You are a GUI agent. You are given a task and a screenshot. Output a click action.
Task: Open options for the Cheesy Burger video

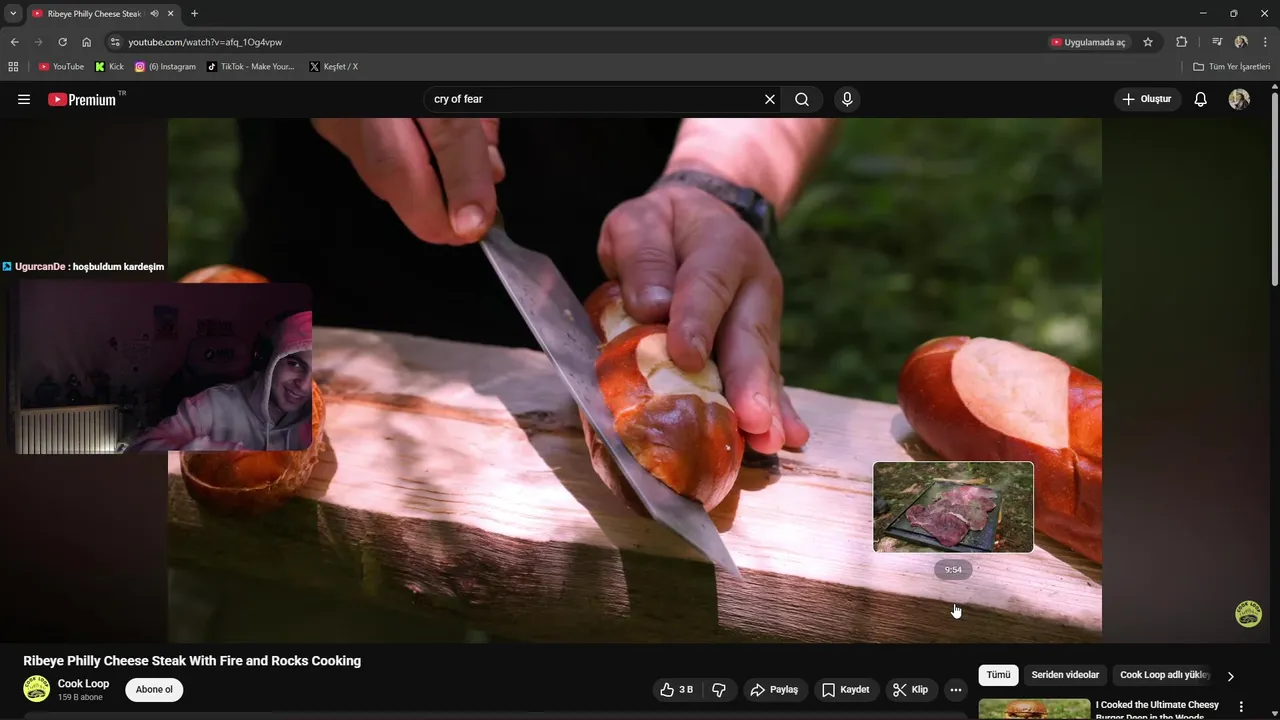[1242, 706]
